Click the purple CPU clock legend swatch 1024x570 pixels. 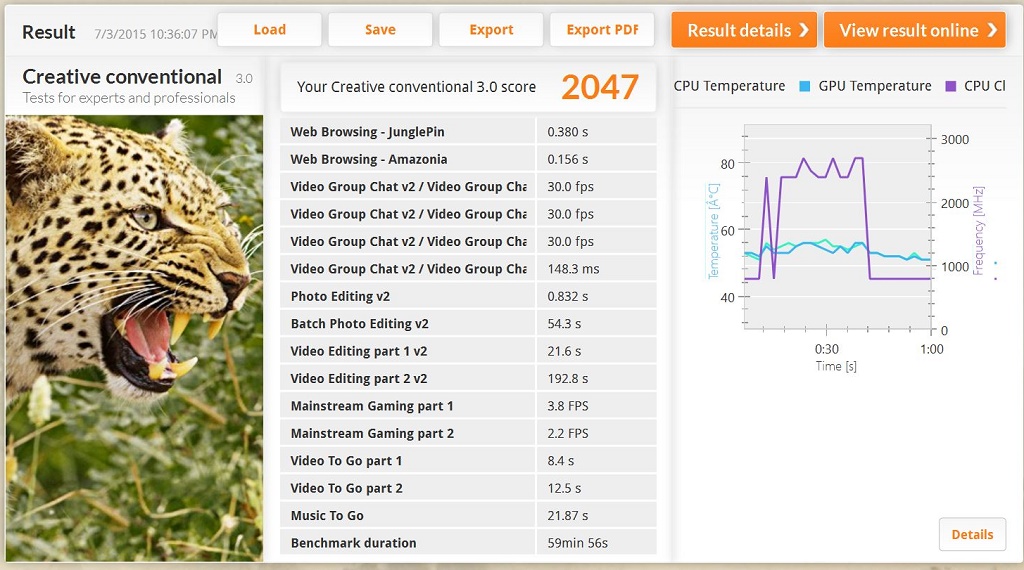951,87
